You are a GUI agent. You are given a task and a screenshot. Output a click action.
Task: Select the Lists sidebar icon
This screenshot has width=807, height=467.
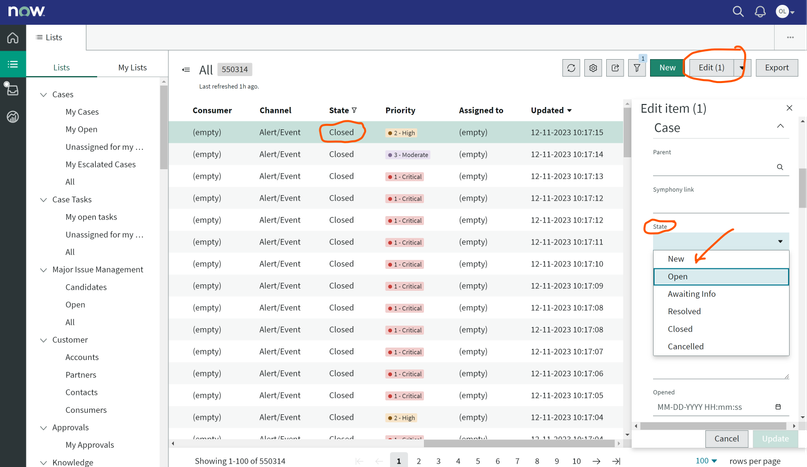click(x=13, y=64)
